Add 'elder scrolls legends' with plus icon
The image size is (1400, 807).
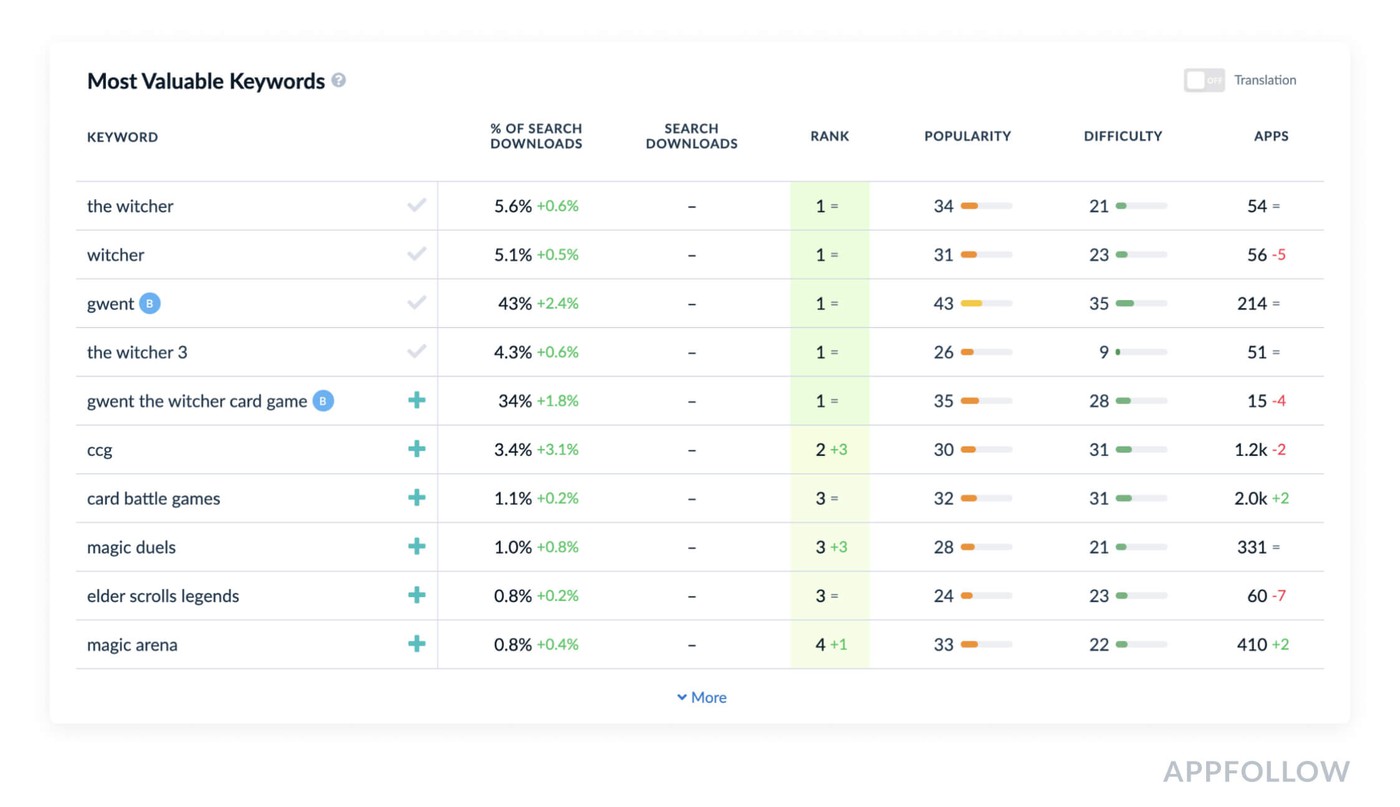tap(417, 595)
